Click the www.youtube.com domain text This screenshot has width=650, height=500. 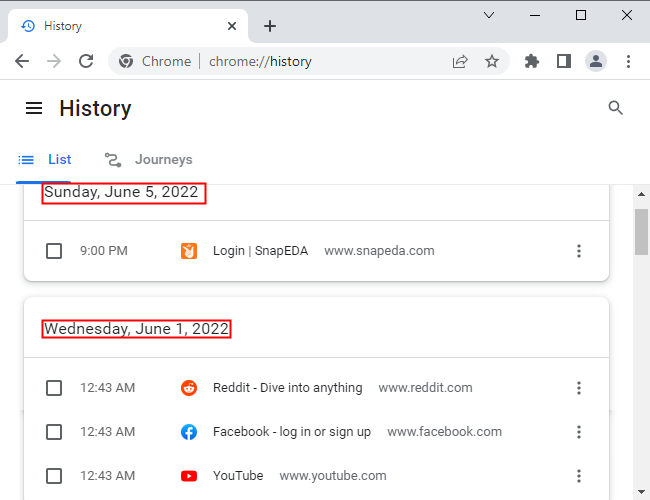point(333,476)
